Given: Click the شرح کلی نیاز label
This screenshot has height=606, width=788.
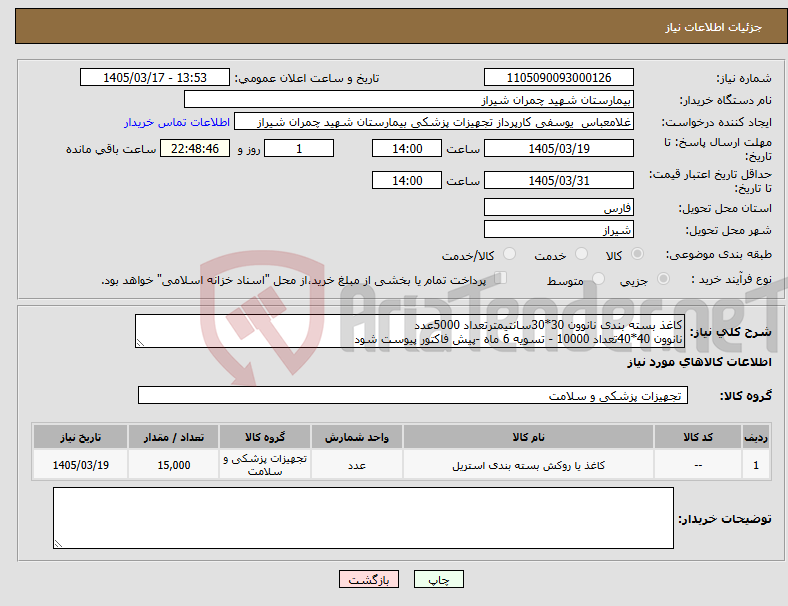Looking at the screenshot, I should (731, 332).
